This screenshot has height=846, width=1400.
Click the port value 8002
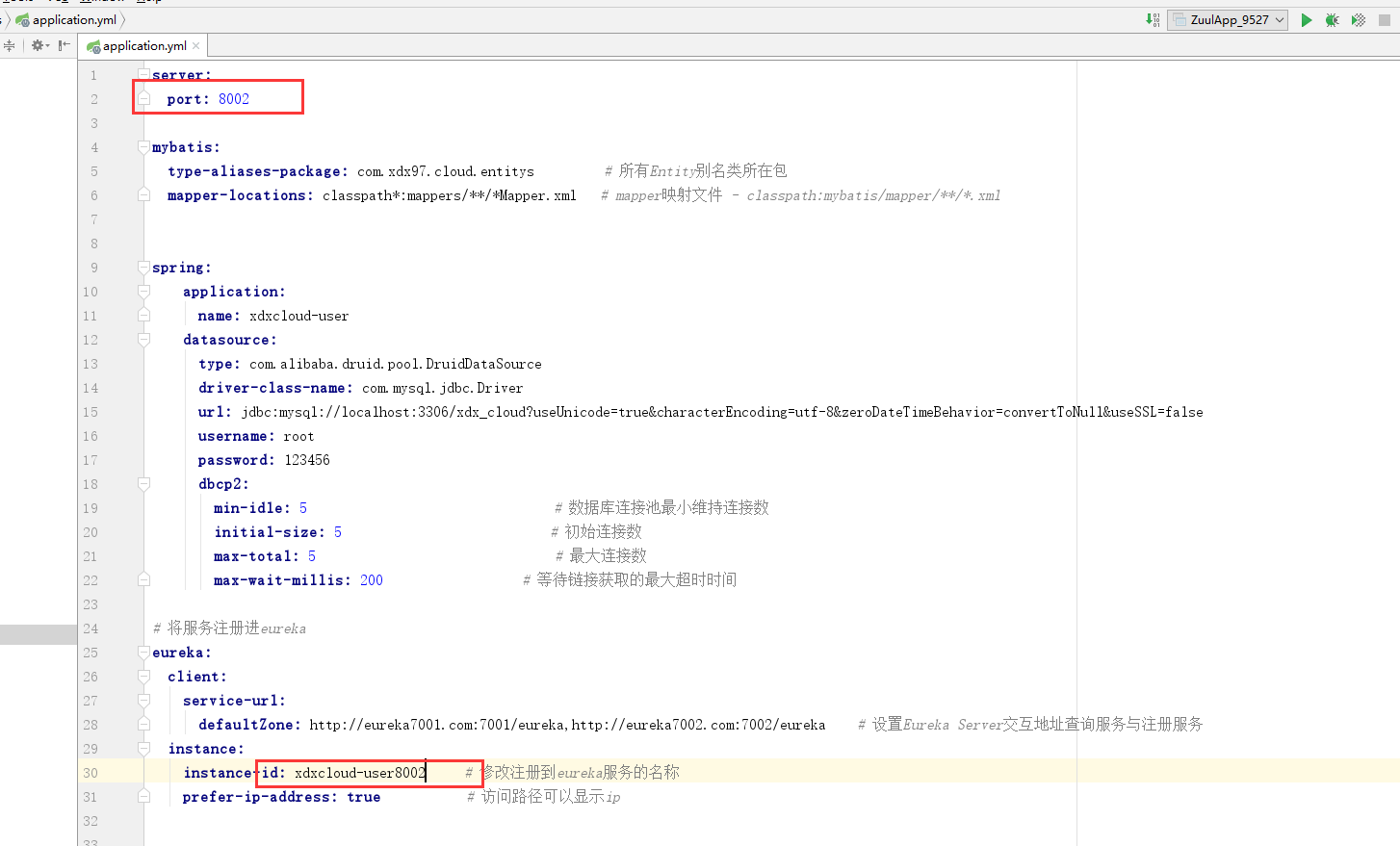tap(234, 99)
